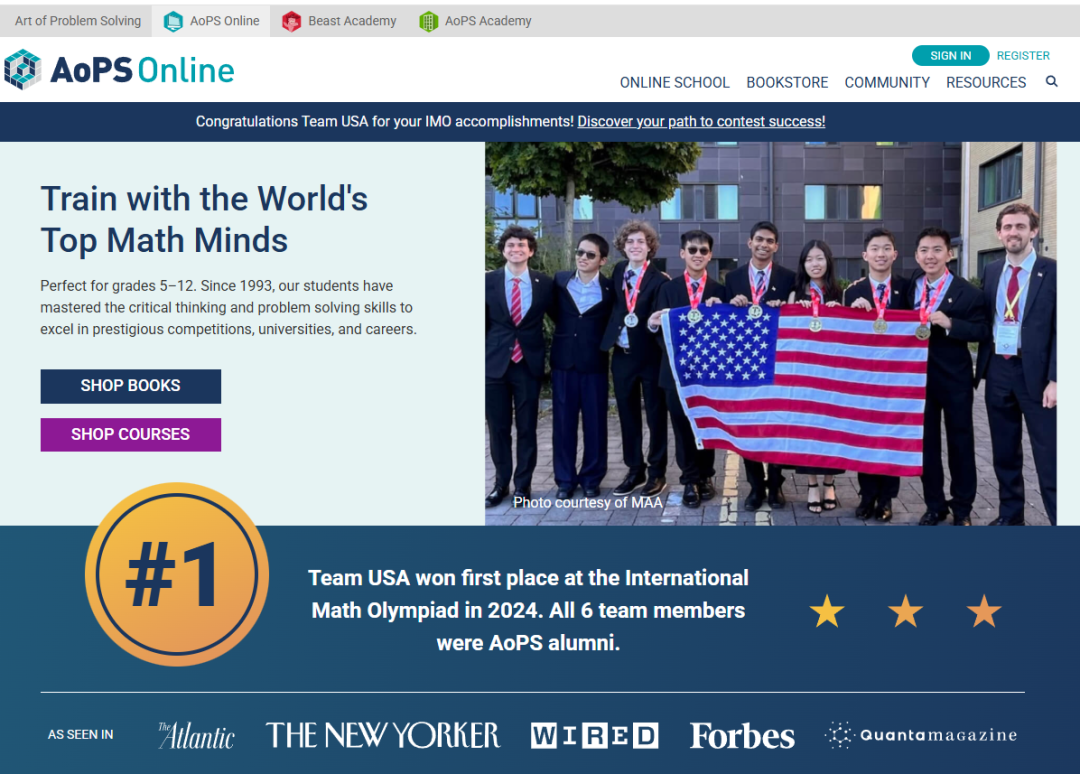Click the middle gold star
Screen dimensions: 1080x774
pyautogui.click(x=905, y=611)
